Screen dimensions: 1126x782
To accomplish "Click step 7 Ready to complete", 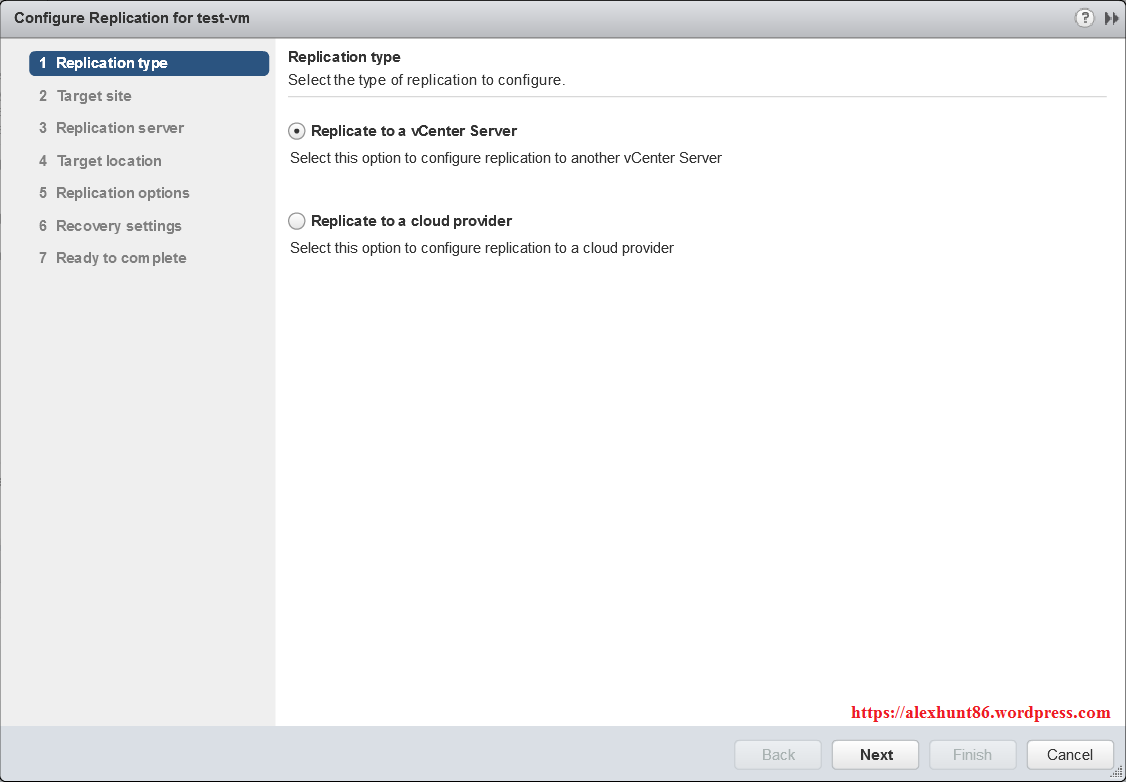I will (x=121, y=258).
